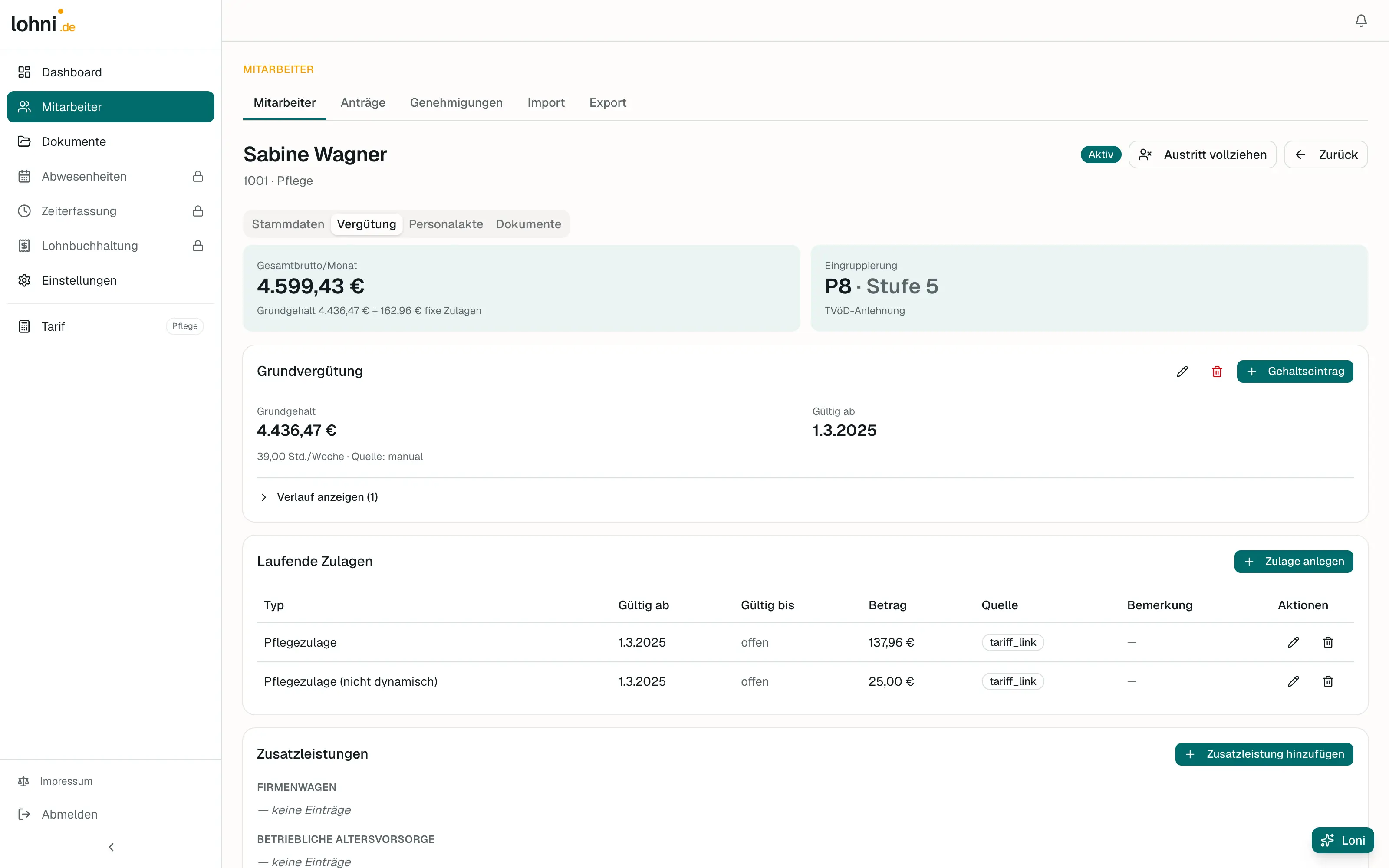
Task: Open the Import tab
Action: [x=546, y=103]
